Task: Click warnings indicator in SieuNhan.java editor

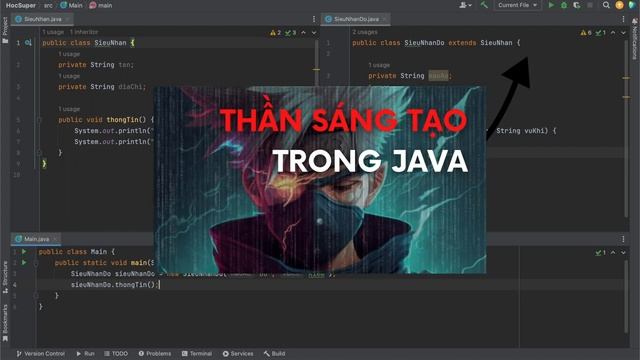Action: [276, 33]
